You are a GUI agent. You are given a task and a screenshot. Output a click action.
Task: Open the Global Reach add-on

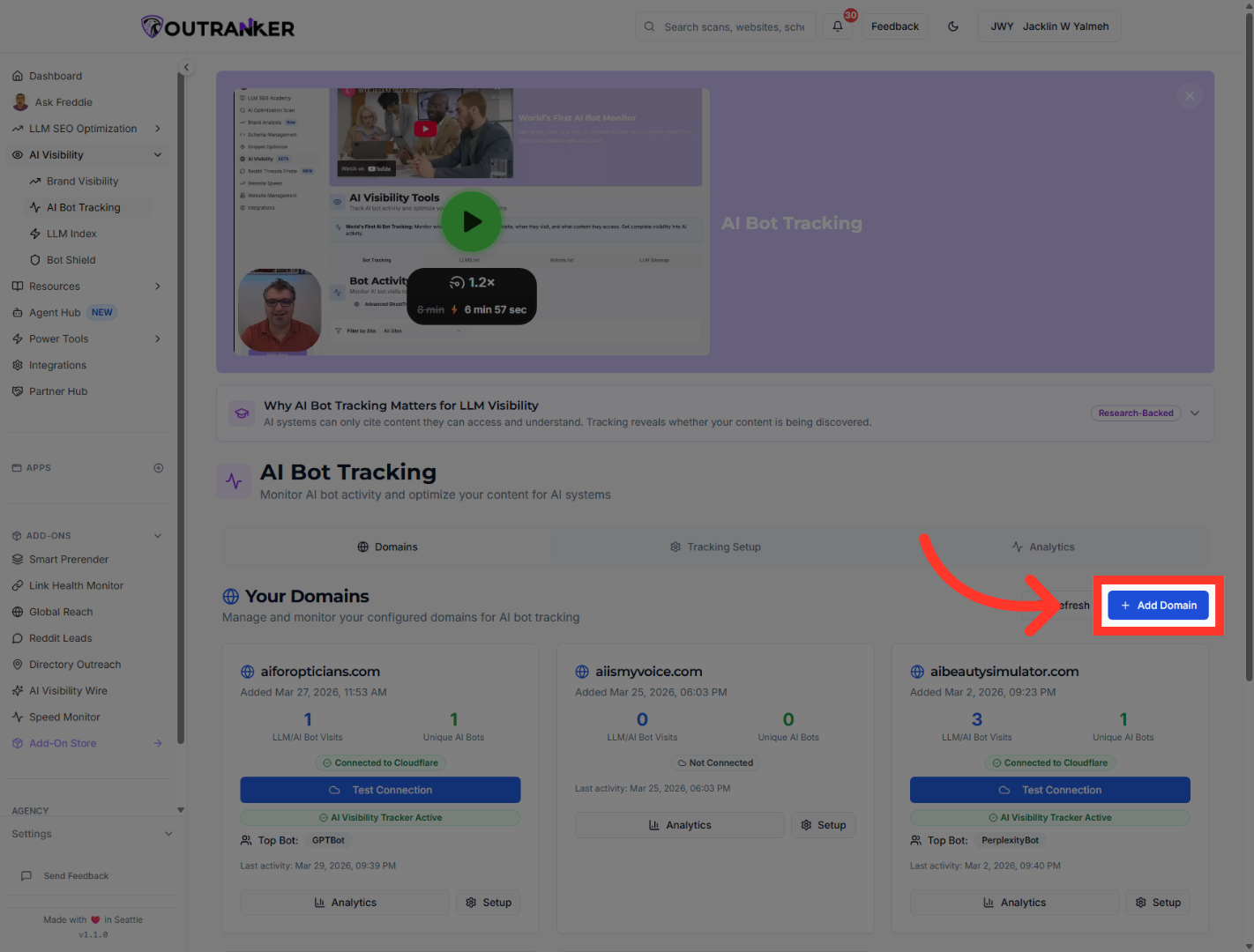tap(60, 611)
